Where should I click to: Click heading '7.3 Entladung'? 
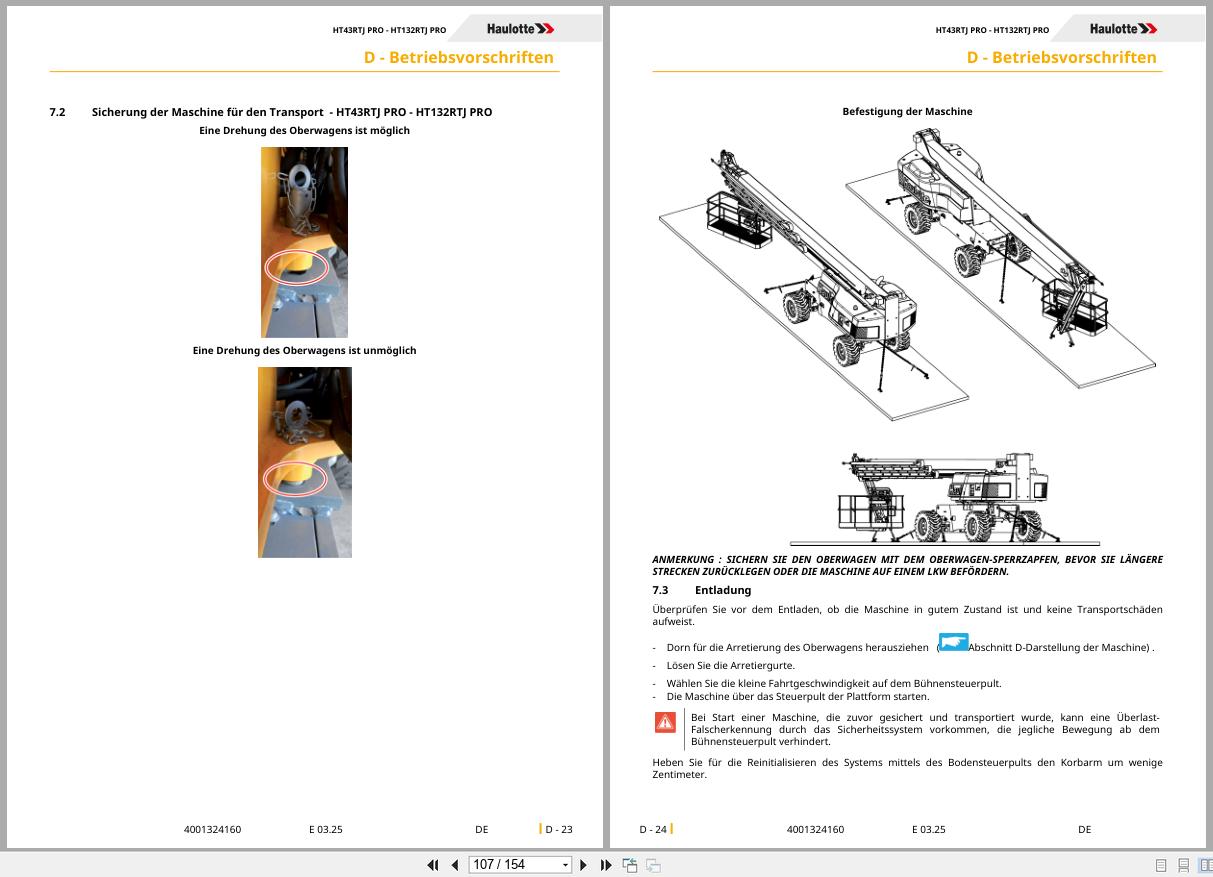point(701,590)
